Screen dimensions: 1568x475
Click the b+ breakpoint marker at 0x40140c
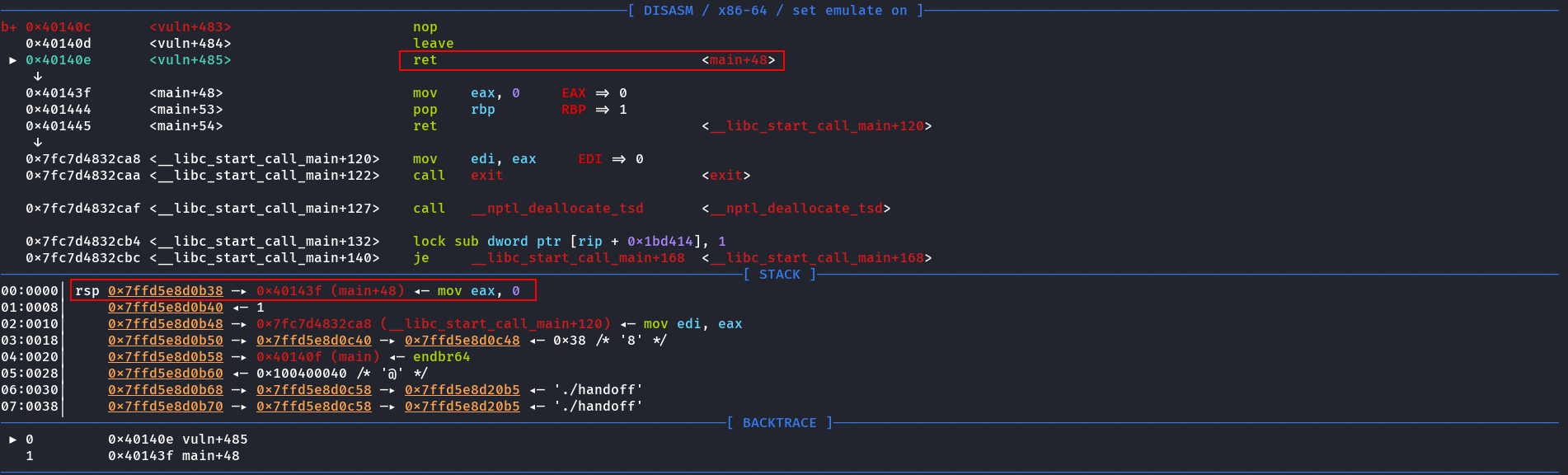click(9, 27)
